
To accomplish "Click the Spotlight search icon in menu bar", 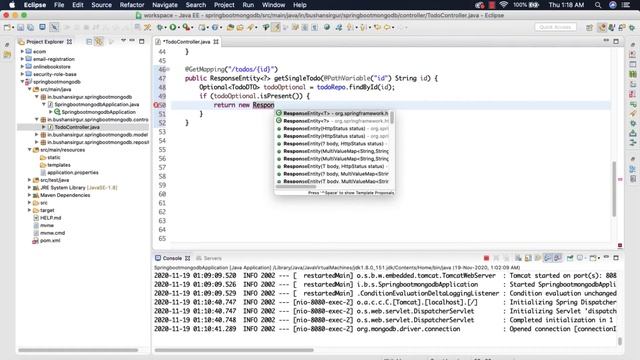I will pyautogui.click(x=598, y=5).
